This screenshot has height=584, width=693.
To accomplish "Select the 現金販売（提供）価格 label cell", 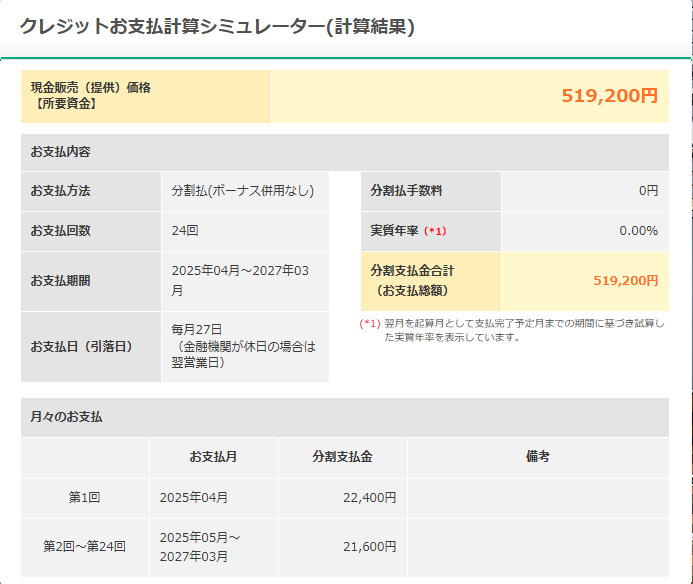I will [x=146, y=96].
